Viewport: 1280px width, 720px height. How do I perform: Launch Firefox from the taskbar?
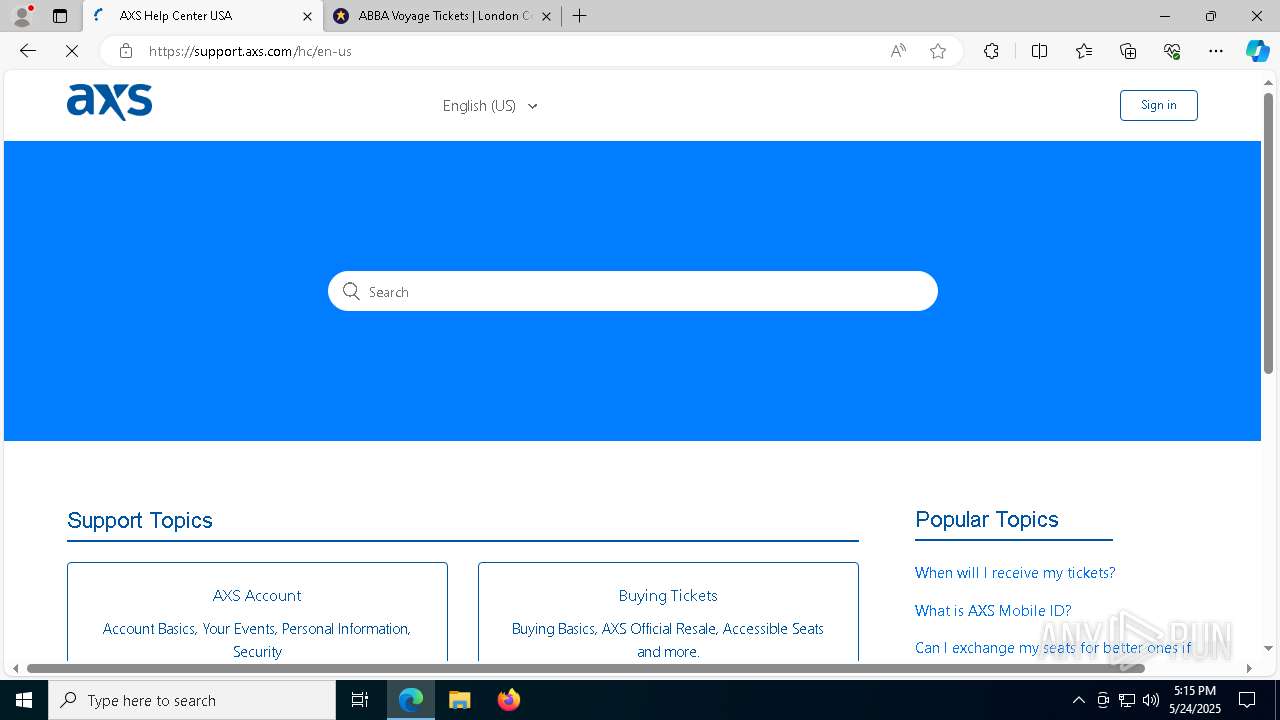[508, 700]
